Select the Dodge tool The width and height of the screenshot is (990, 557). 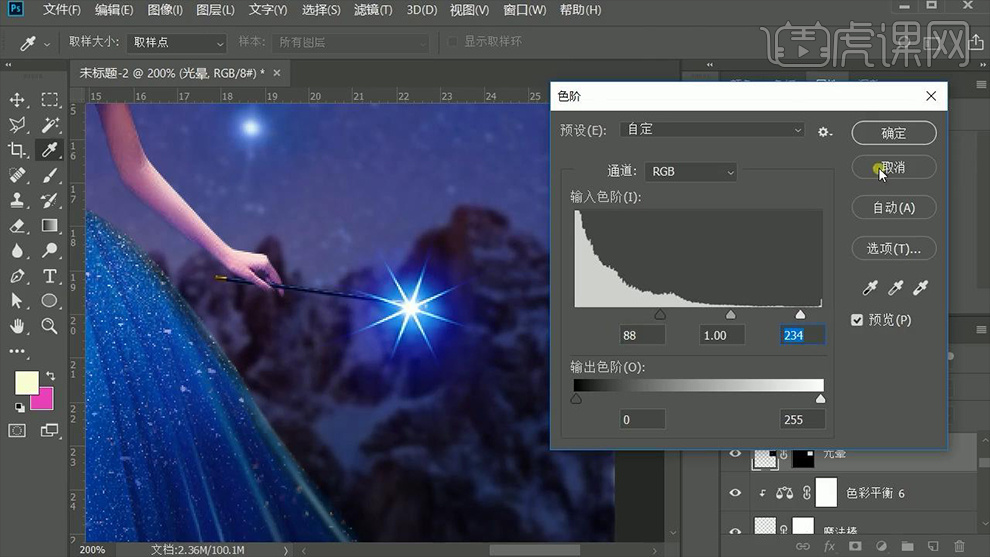pos(49,251)
